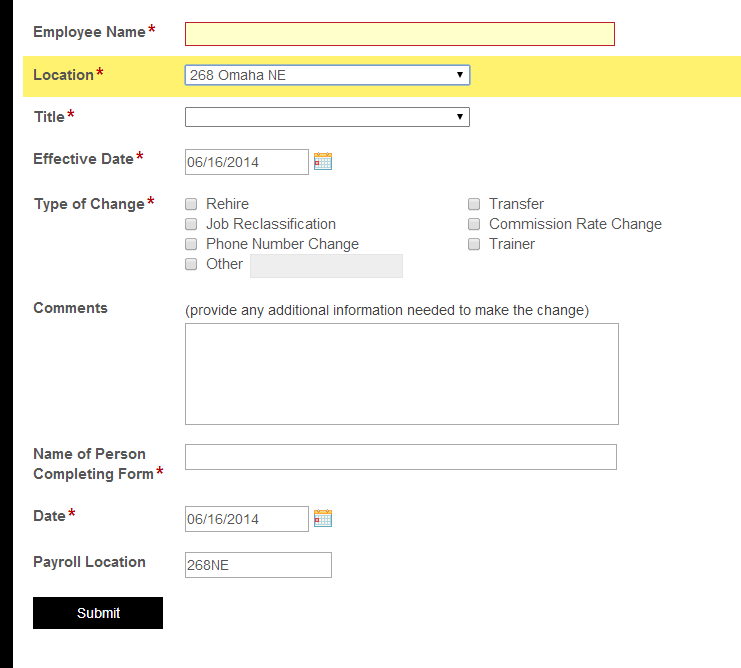This screenshot has height=668, width=741.
Task: Mark the Trainer checkbox
Action: 474,244
